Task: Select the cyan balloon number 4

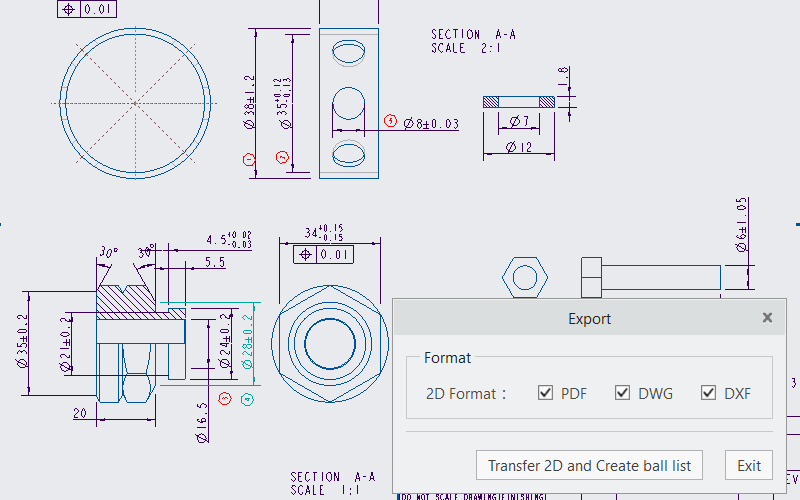Action: [247, 399]
